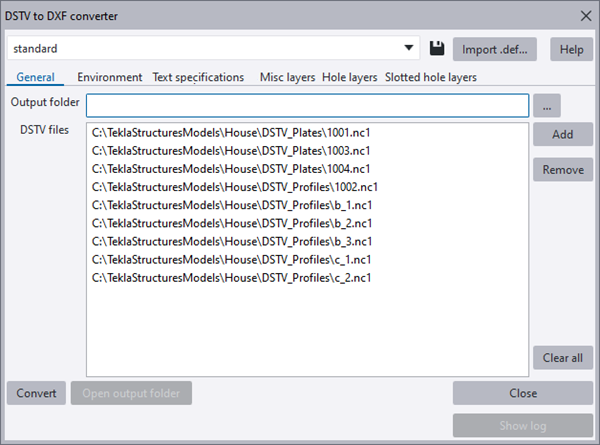
Task: Select the Hole layers tab
Action: click(349, 77)
